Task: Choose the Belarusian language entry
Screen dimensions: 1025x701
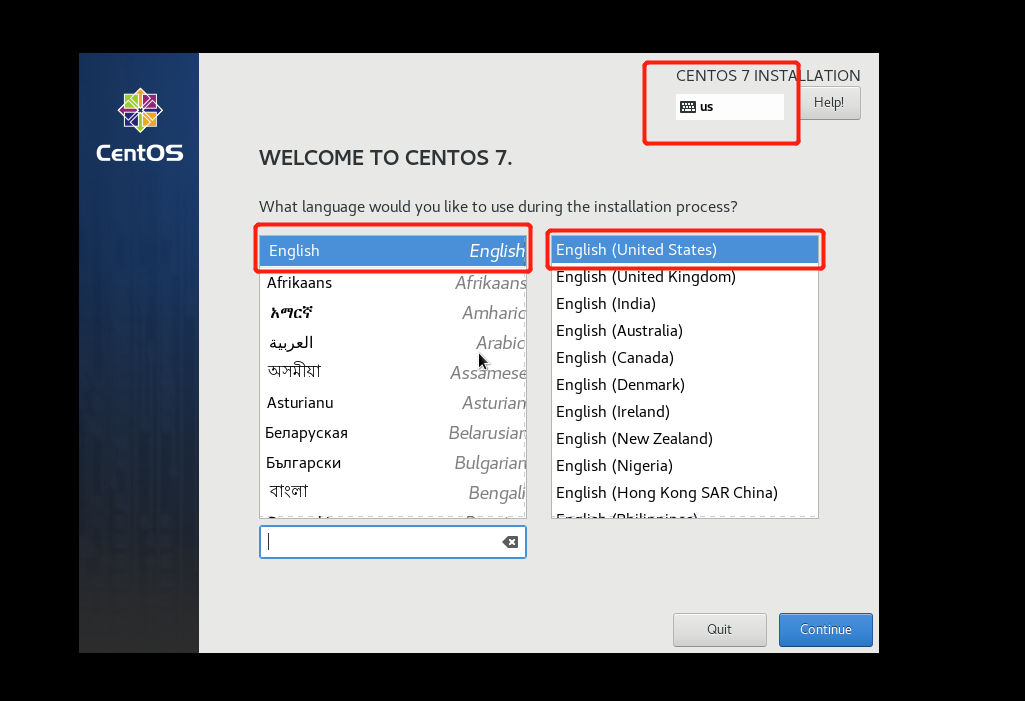Action: tap(392, 433)
